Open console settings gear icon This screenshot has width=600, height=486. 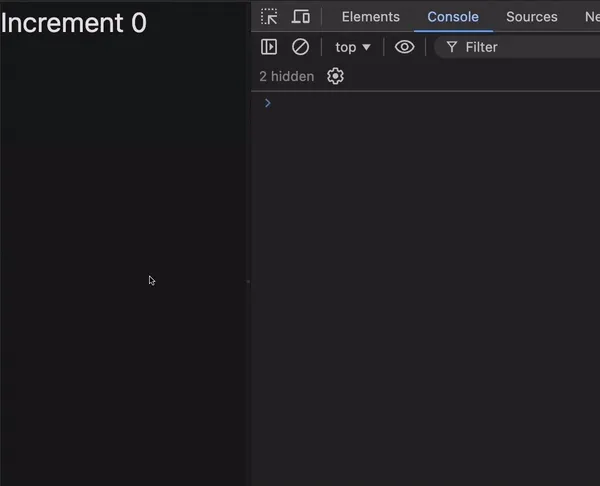coord(336,76)
